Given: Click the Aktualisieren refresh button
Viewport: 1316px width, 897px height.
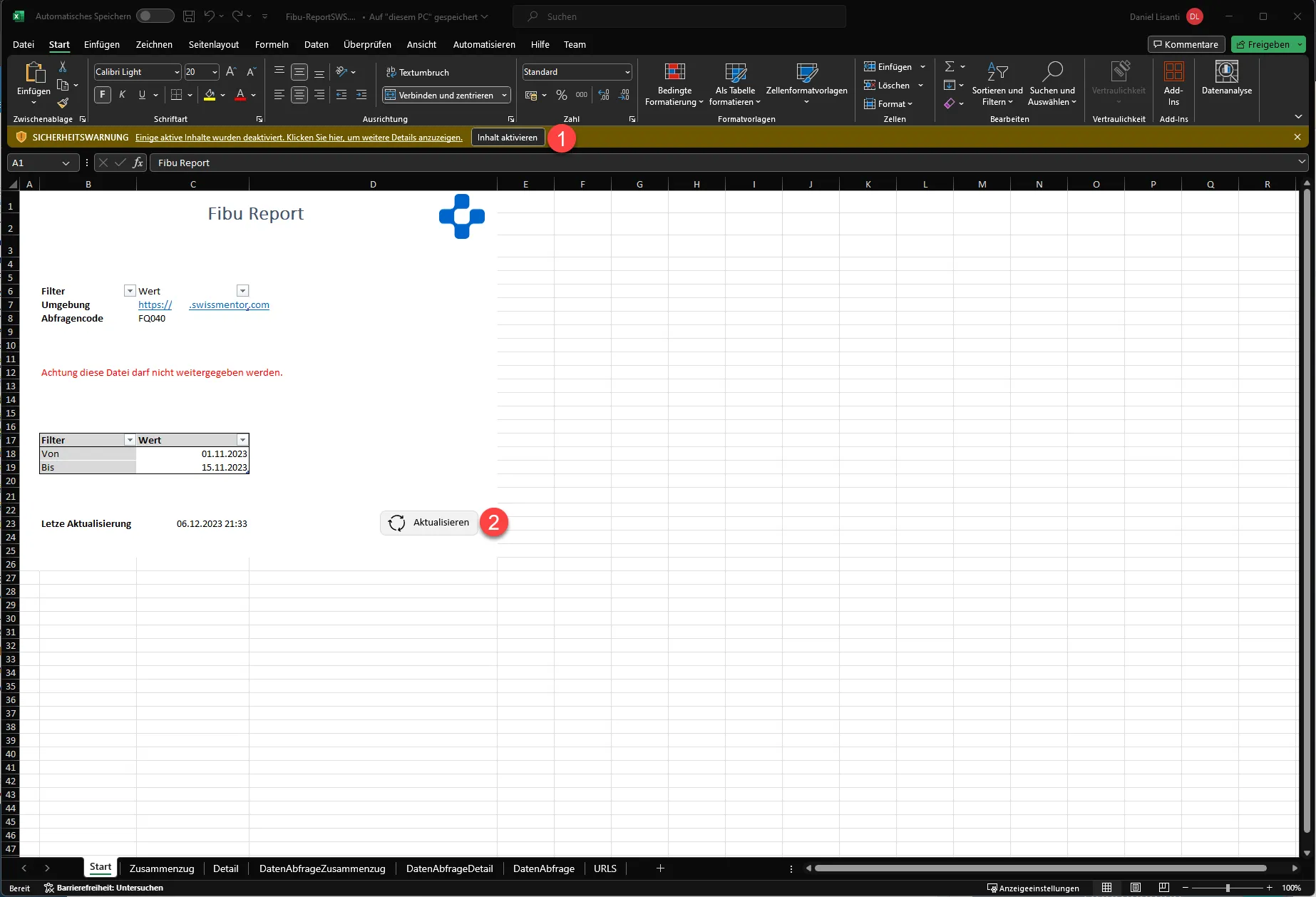Looking at the screenshot, I should [429, 523].
